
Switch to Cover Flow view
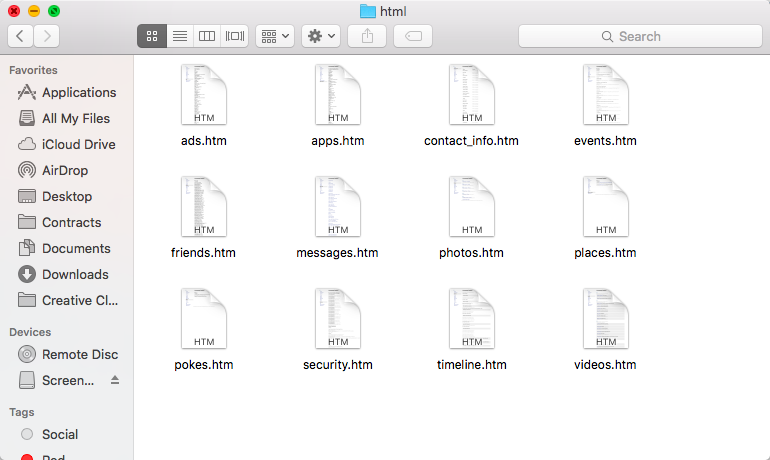click(235, 36)
